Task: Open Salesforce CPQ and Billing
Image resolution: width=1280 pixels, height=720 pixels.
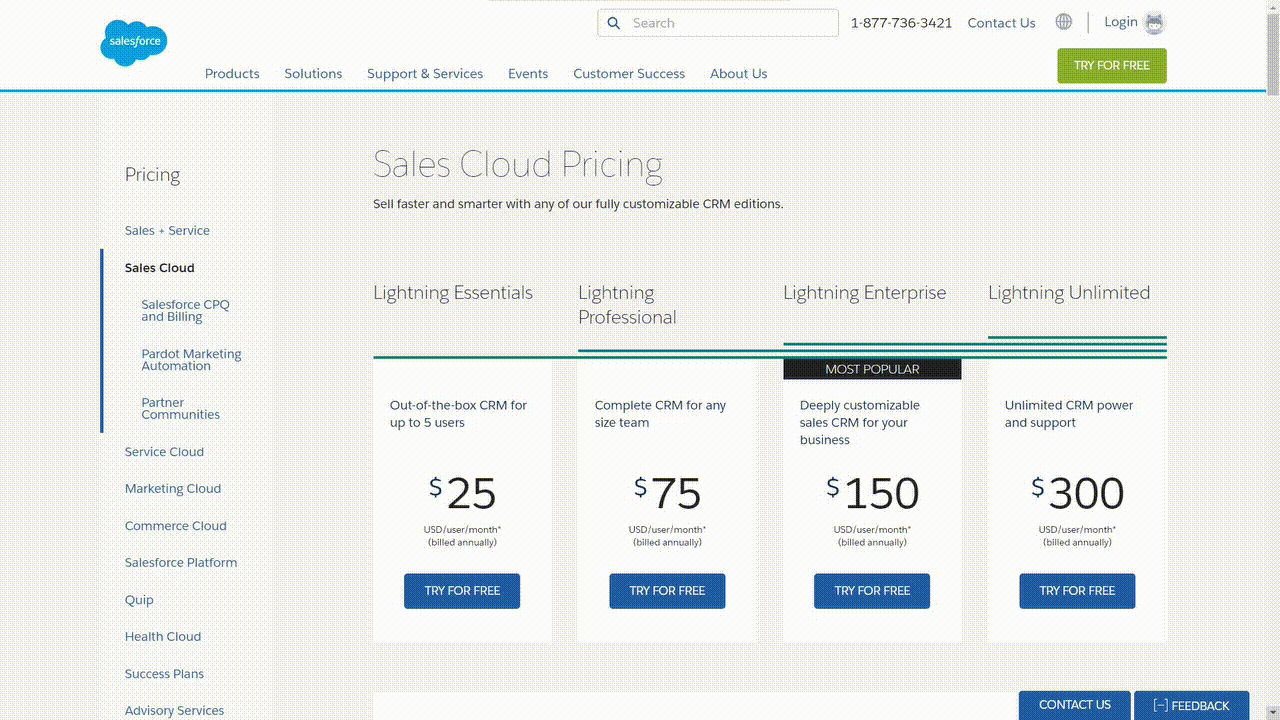Action: pyautogui.click(x=185, y=311)
